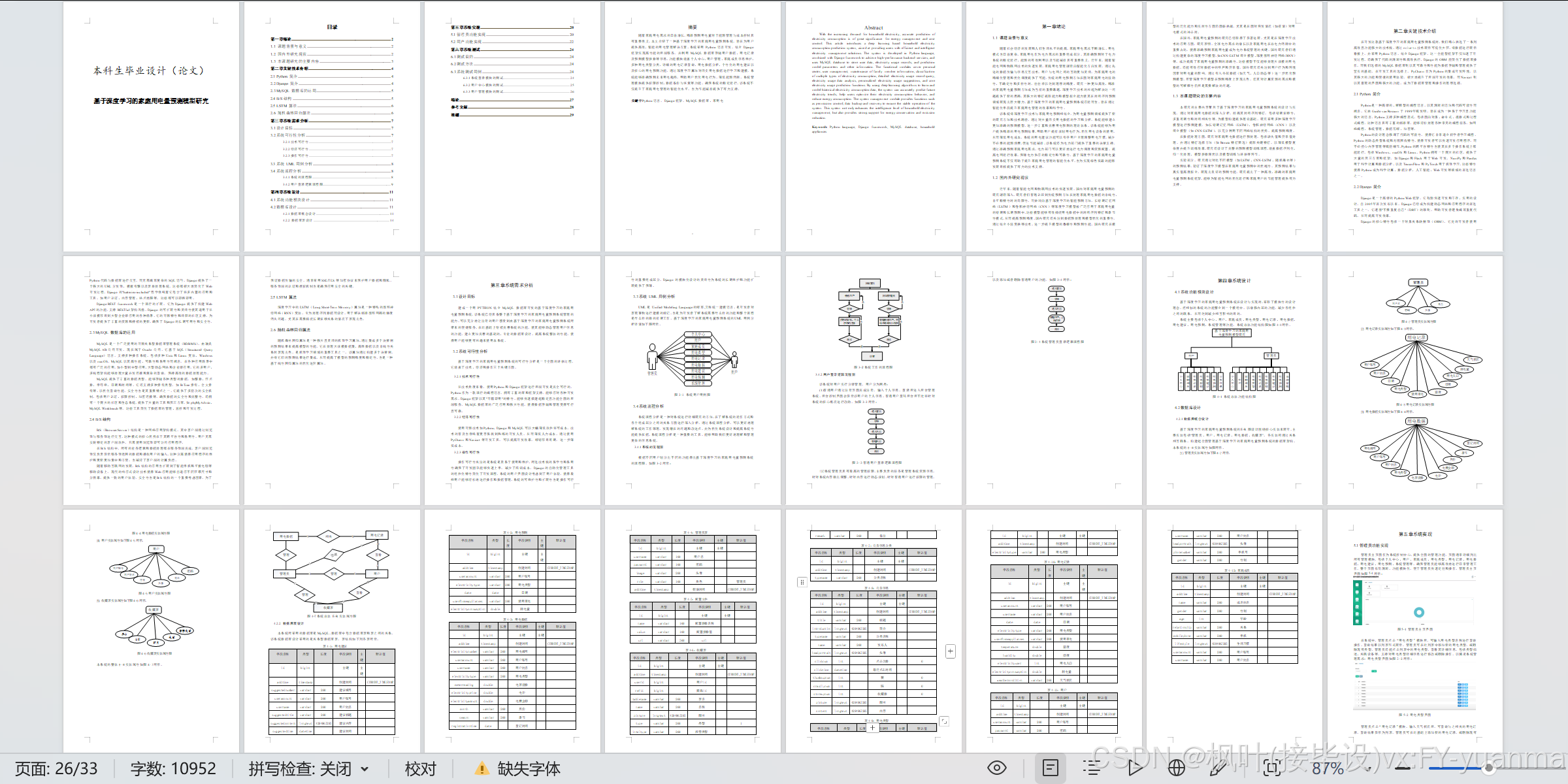Click the missing font warning icon
1568x784 pixels.
(482, 769)
